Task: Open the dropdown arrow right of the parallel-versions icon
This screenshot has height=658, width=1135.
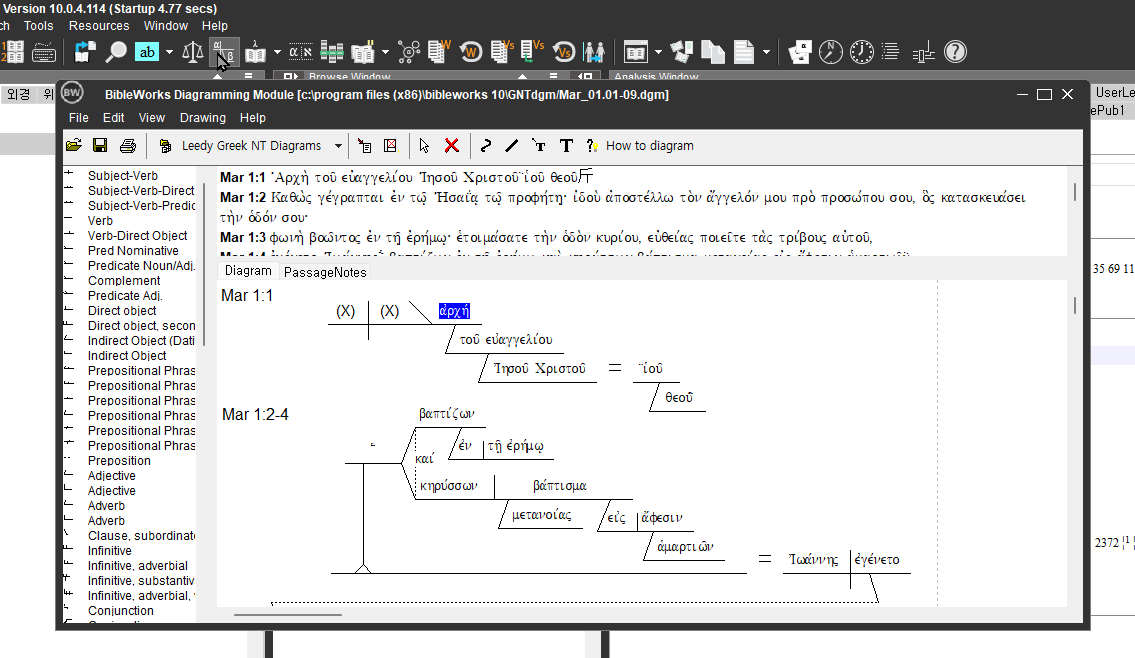Action: point(385,51)
